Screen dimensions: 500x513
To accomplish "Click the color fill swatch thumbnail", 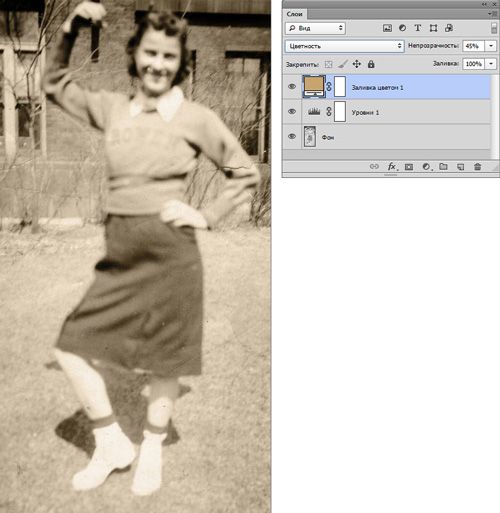I will click(314, 87).
